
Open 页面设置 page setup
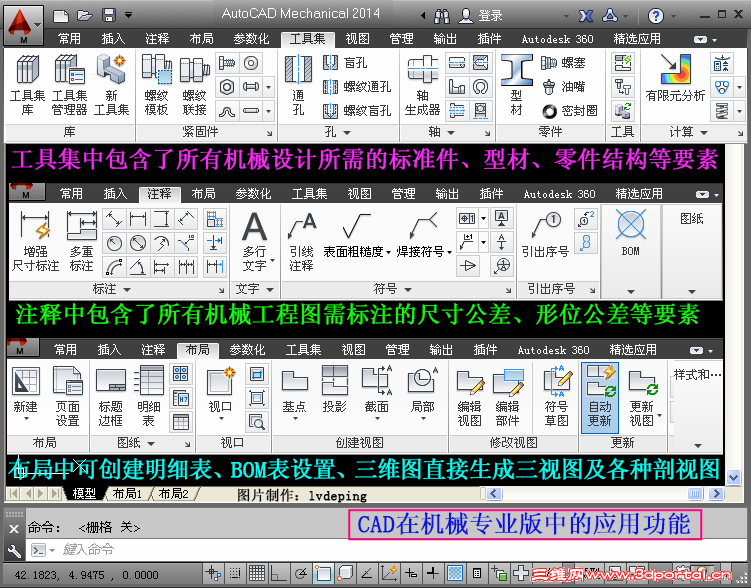pyautogui.click(x=68, y=396)
